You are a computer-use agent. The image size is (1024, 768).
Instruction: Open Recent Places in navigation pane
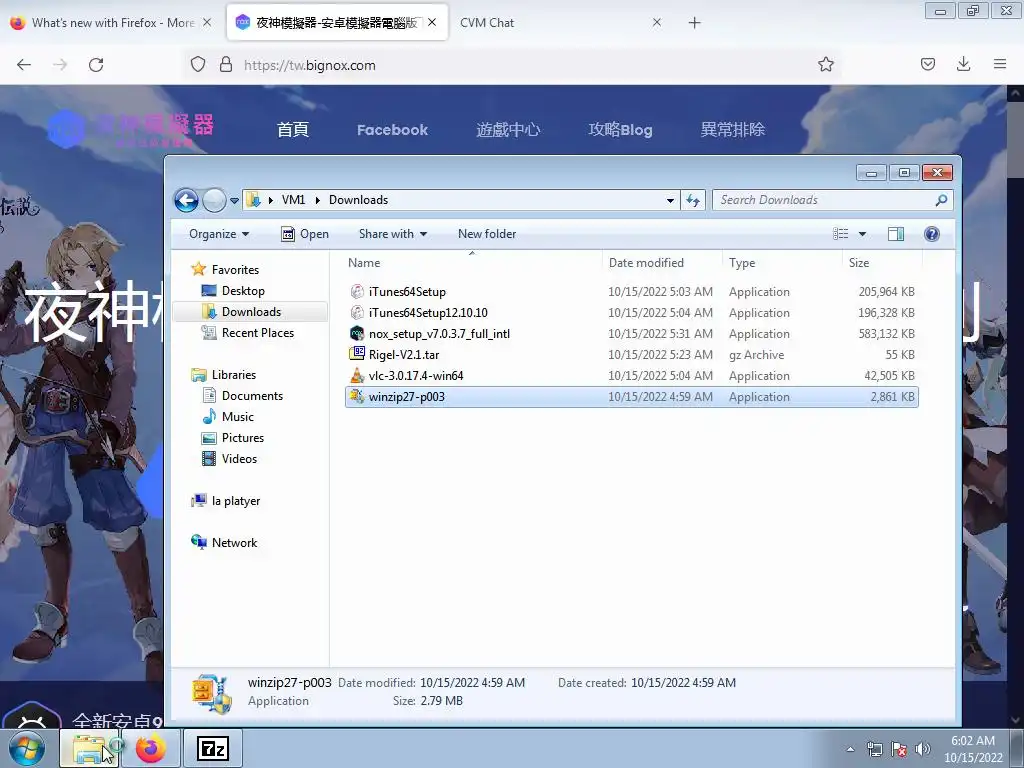[257, 332]
